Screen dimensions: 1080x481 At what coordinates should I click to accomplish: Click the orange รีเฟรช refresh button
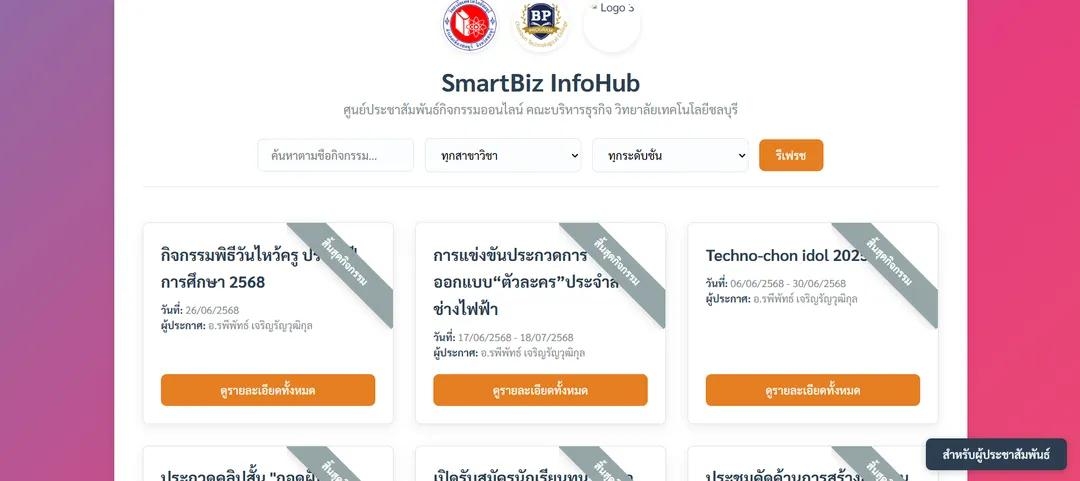(791, 155)
